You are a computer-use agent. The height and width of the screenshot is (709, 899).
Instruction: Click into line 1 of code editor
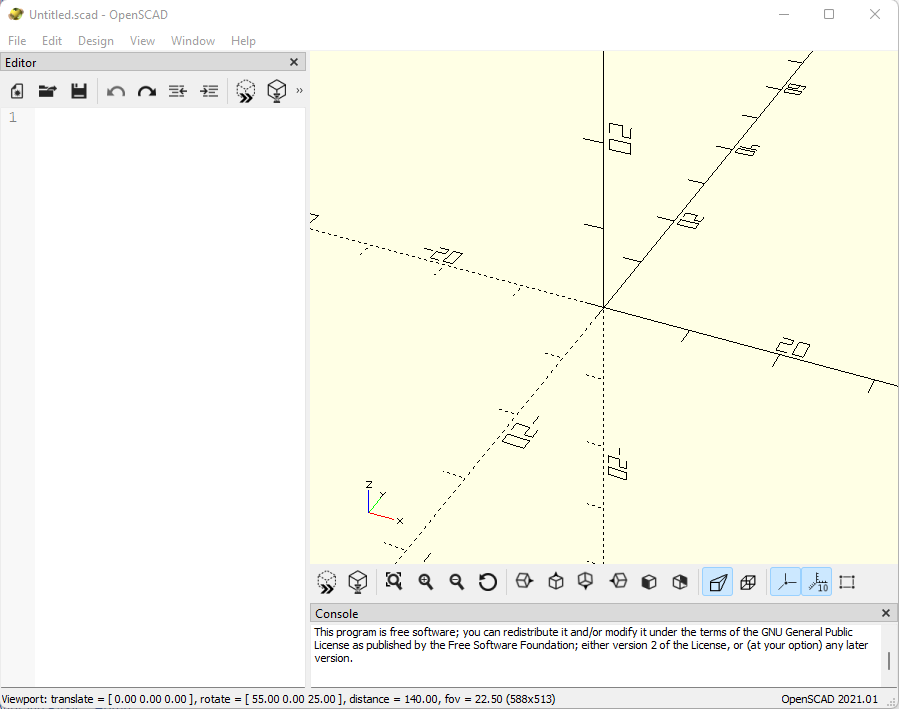click(x=170, y=117)
